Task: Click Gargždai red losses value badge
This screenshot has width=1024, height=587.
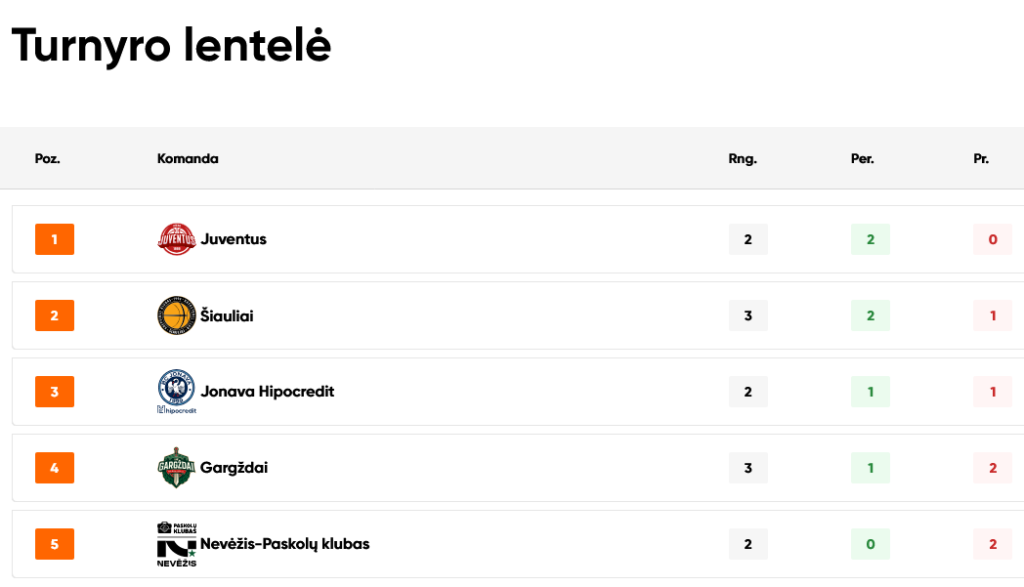Action: [x=992, y=468]
